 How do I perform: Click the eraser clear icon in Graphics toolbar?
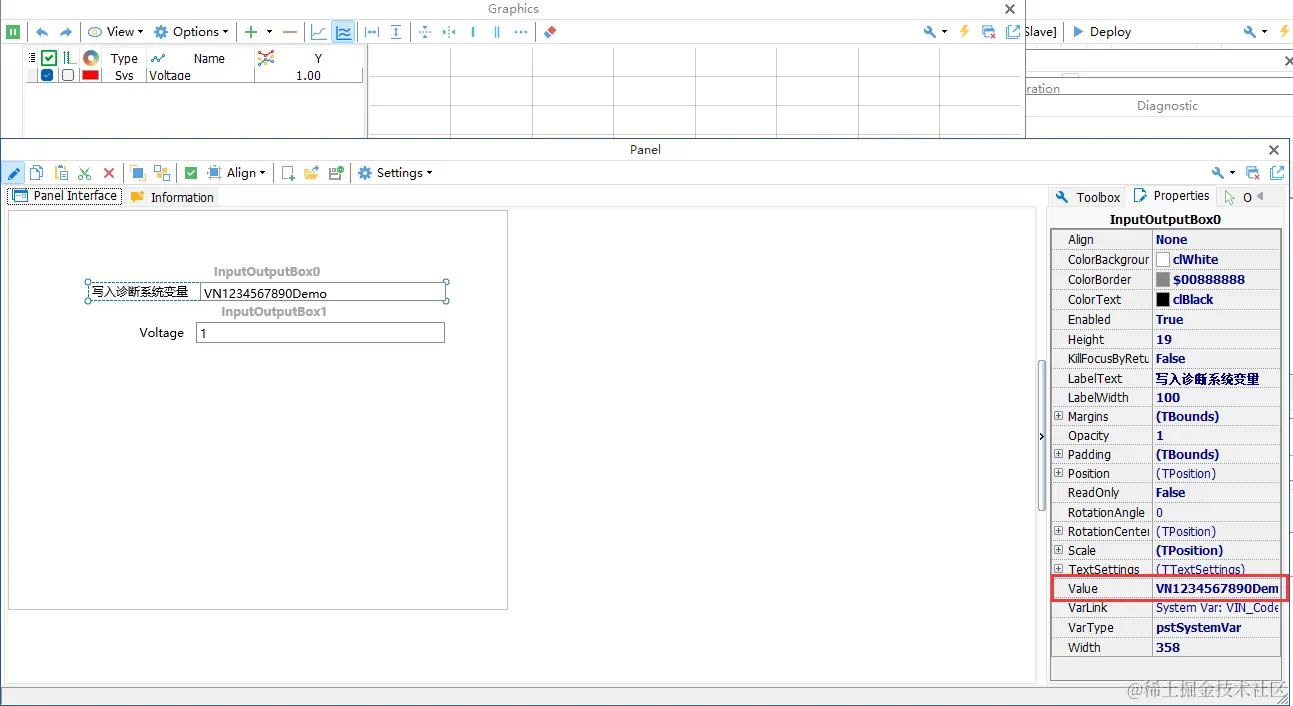[549, 32]
